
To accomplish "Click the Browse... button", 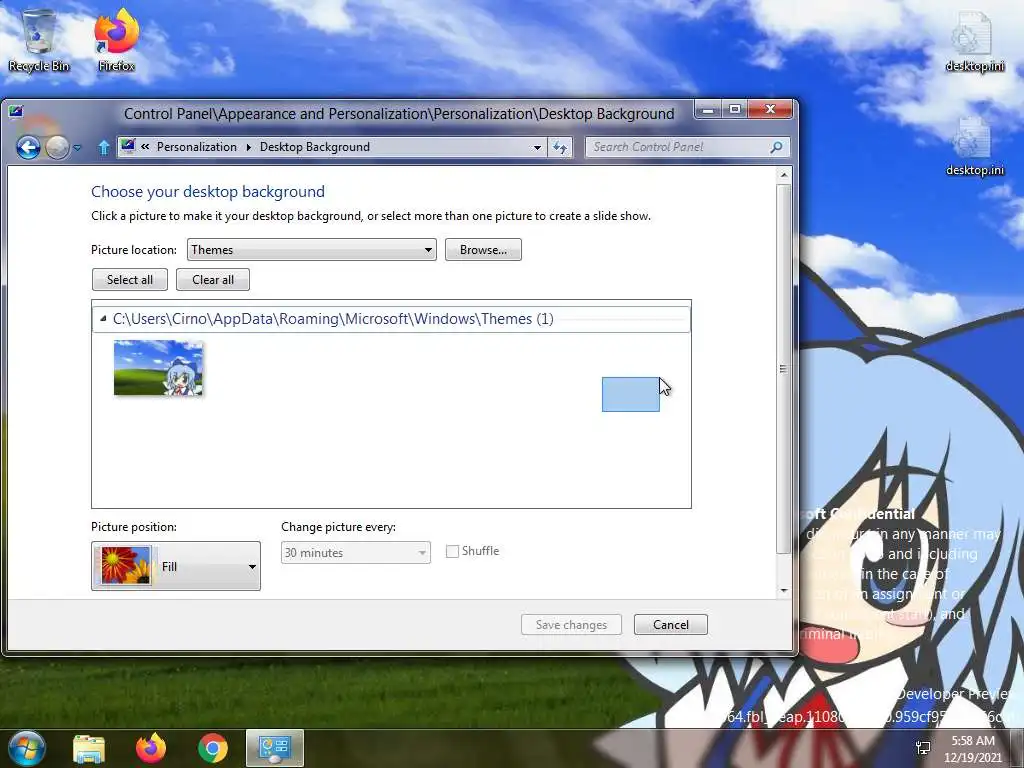I will (483, 249).
